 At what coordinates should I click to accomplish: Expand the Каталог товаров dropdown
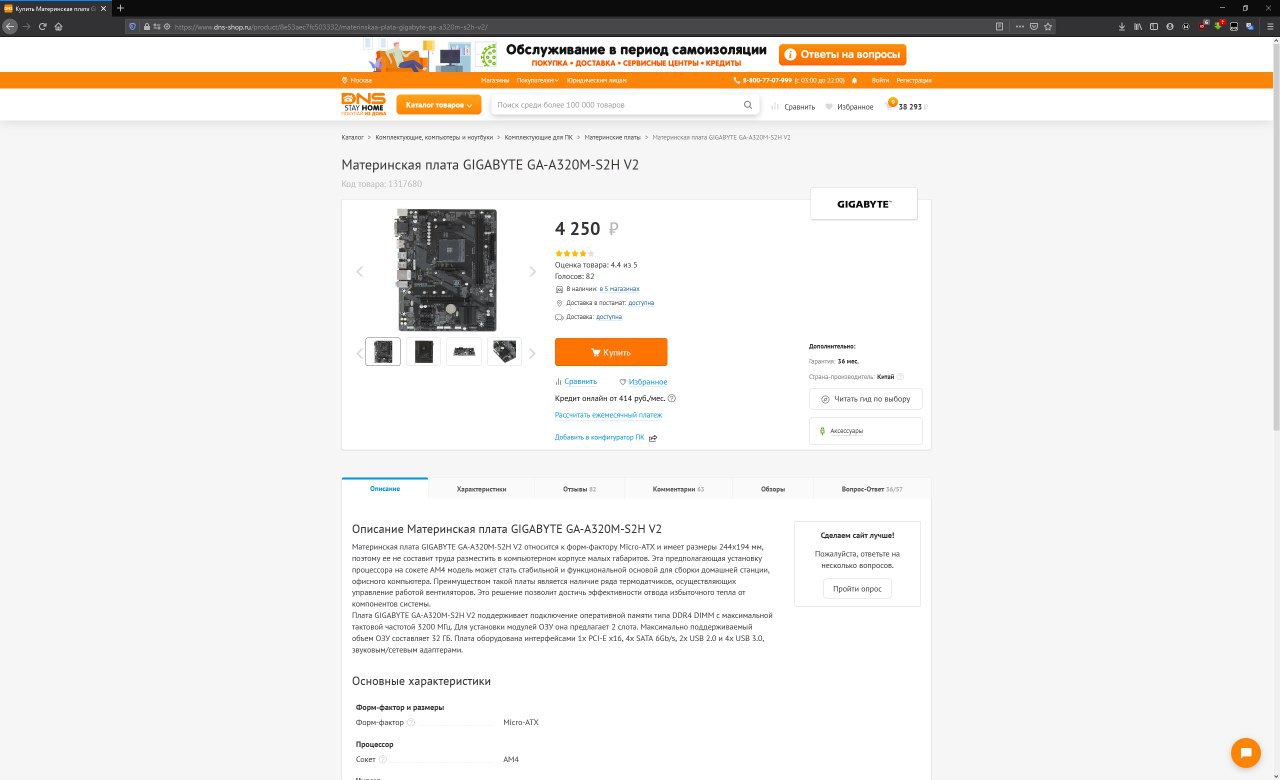click(x=439, y=105)
